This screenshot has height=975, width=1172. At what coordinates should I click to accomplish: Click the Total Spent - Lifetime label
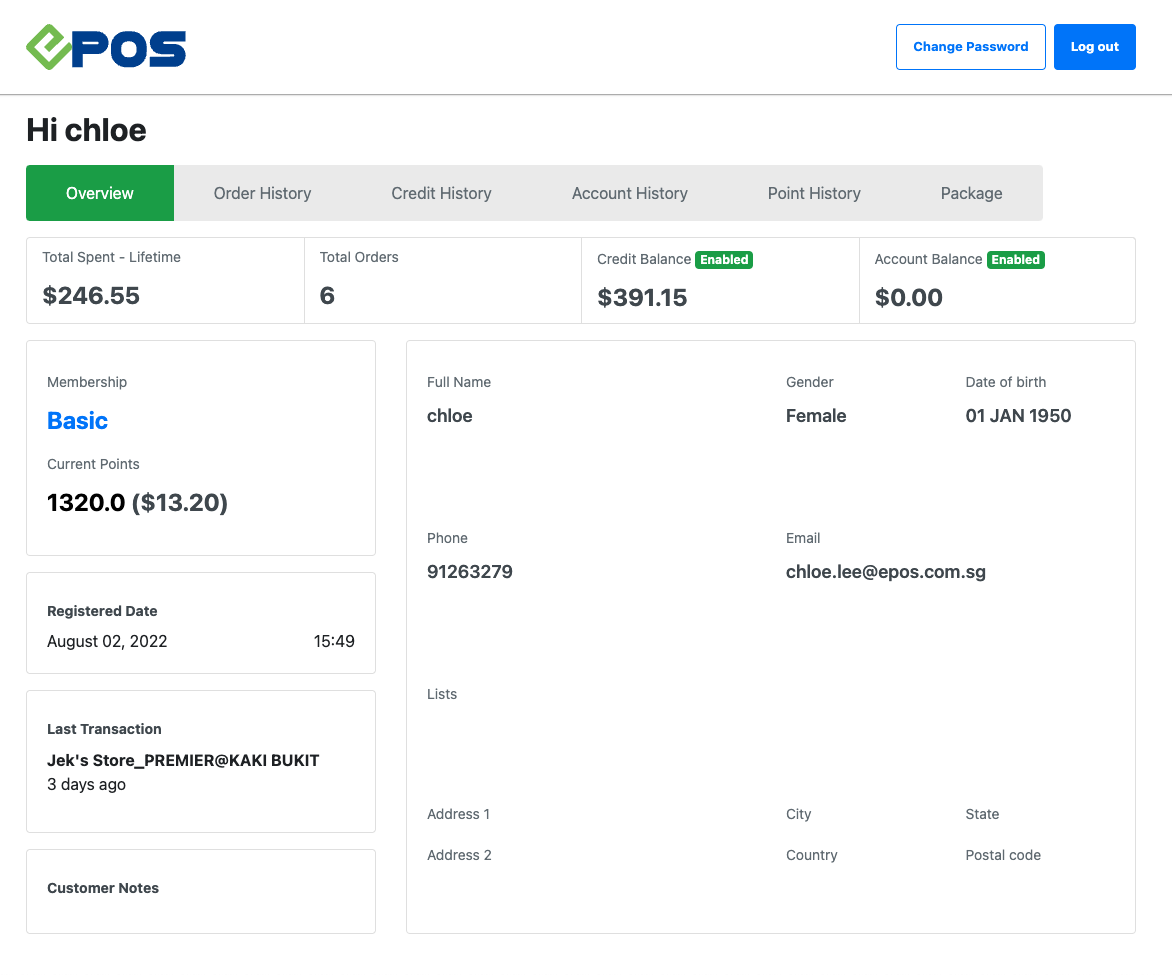tap(111, 257)
